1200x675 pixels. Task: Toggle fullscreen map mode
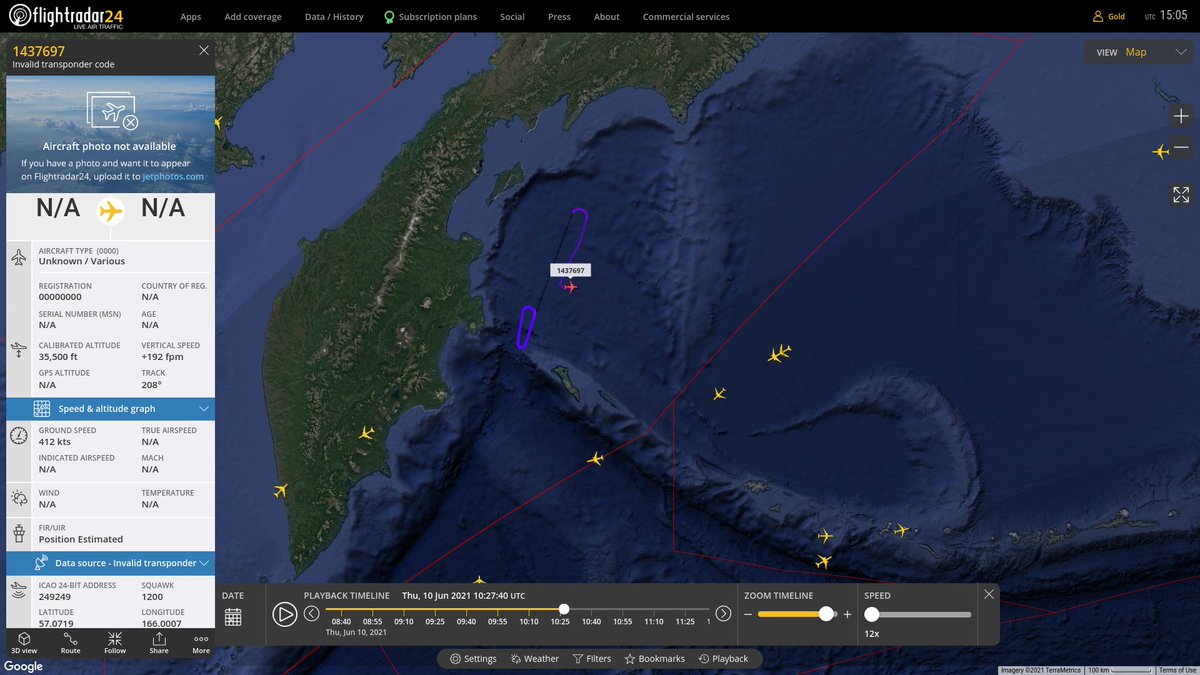click(1181, 194)
